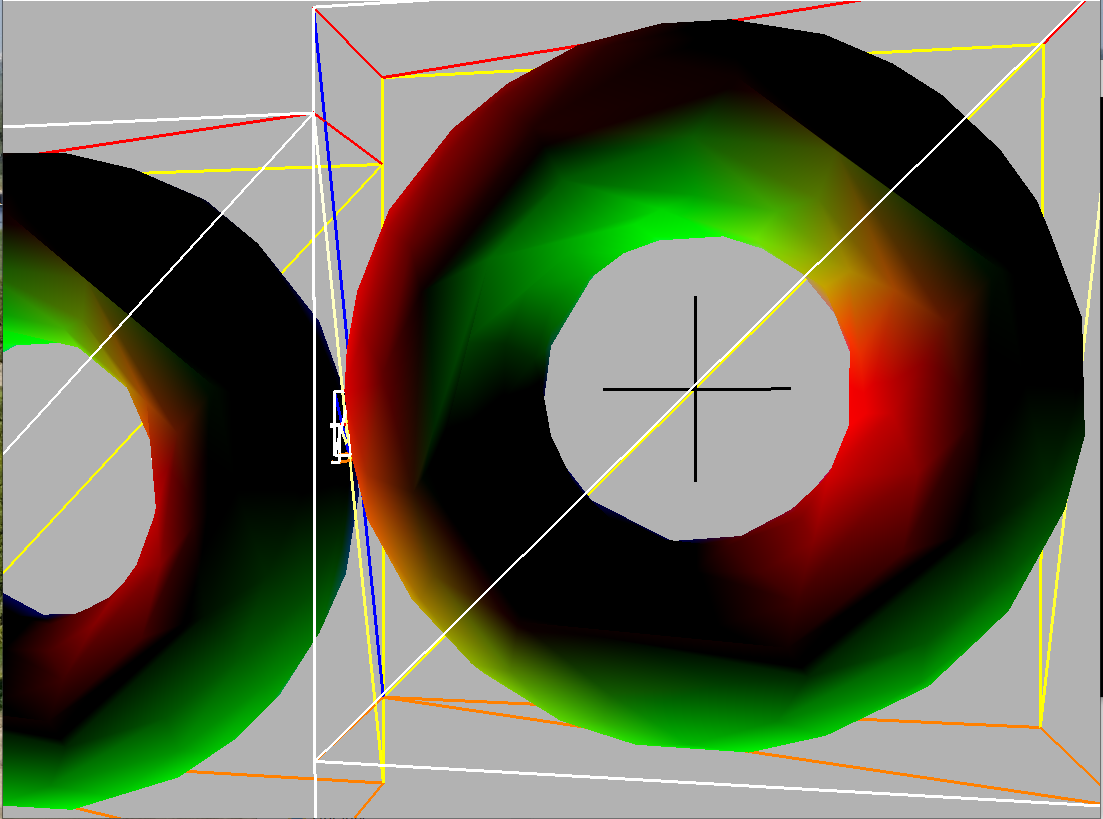Click the top-right yellow corner of the bounding box
Image resolution: width=1103 pixels, height=819 pixels.
(x=1043, y=45)
